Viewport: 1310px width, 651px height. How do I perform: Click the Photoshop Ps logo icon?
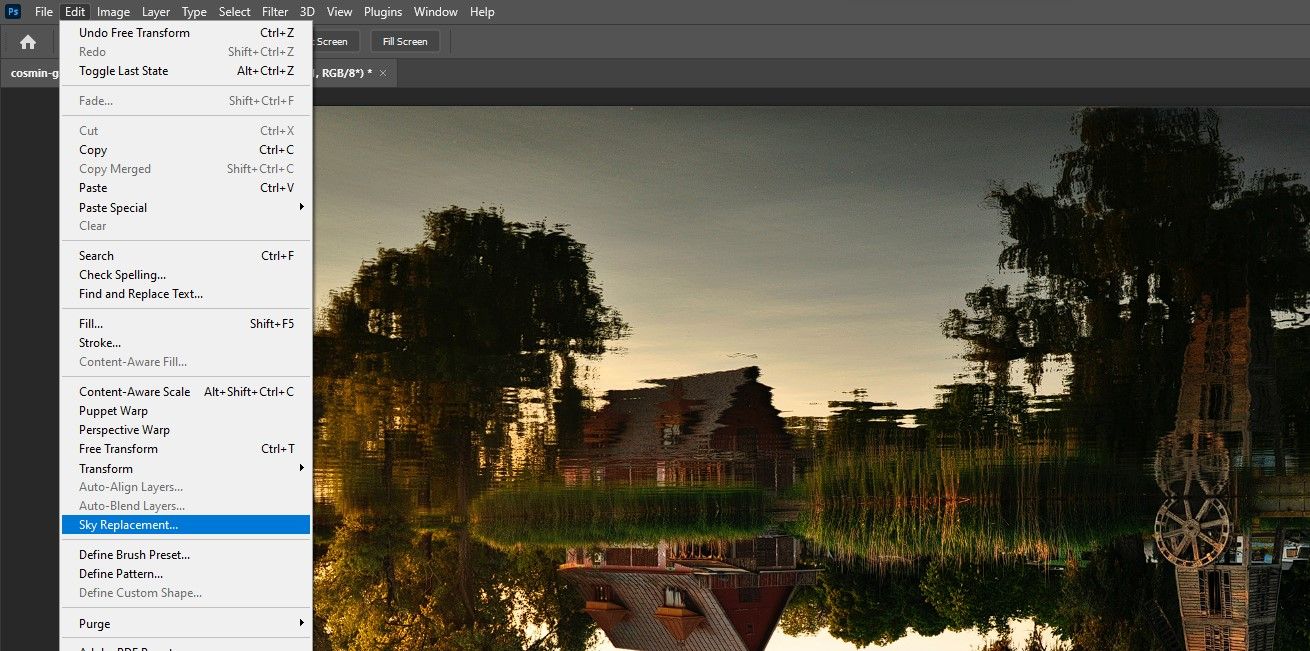13,12
